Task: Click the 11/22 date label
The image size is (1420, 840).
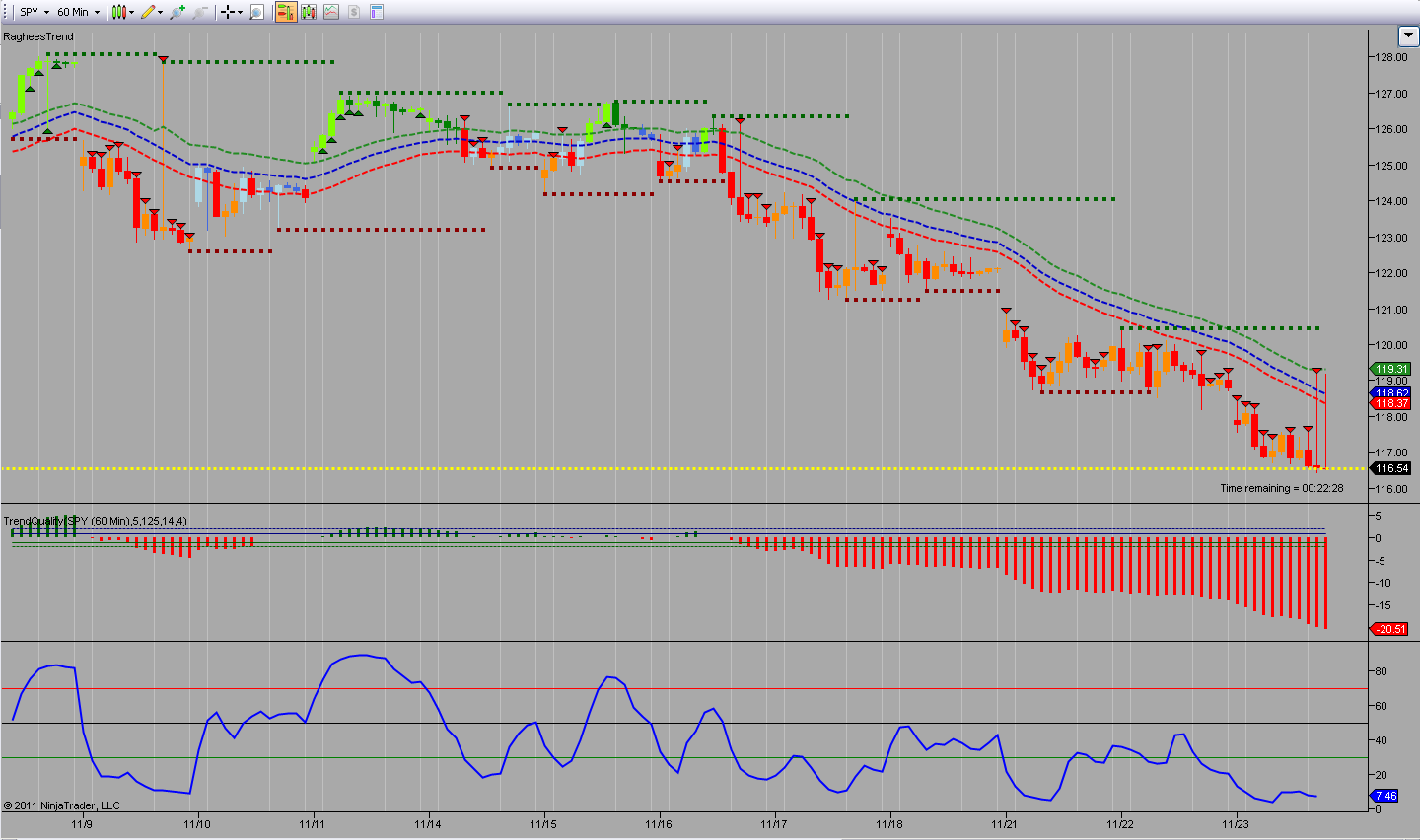Action: [x=1120, y=824]
